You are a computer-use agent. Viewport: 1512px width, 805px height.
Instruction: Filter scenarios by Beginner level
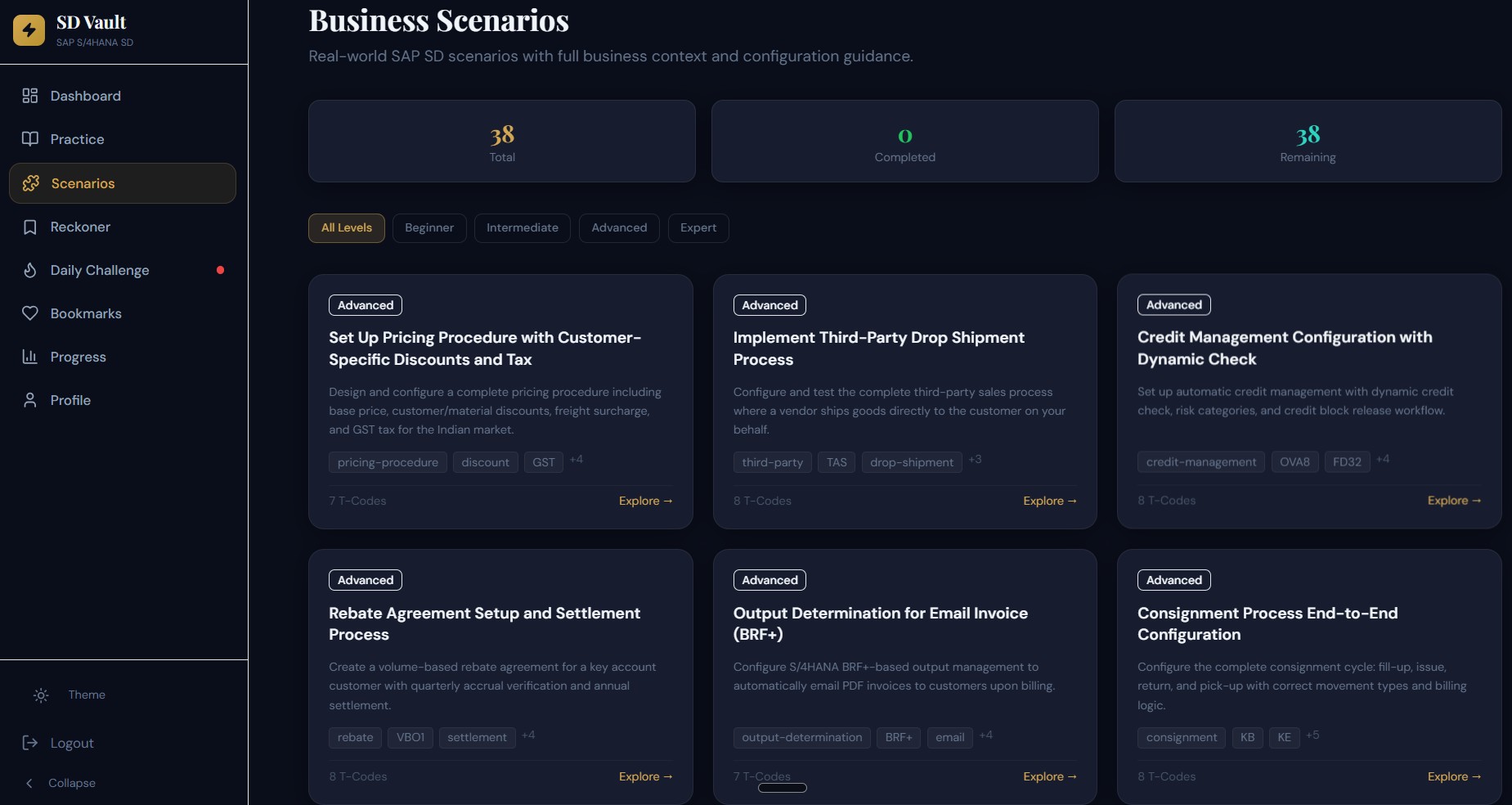coord(429,227)
